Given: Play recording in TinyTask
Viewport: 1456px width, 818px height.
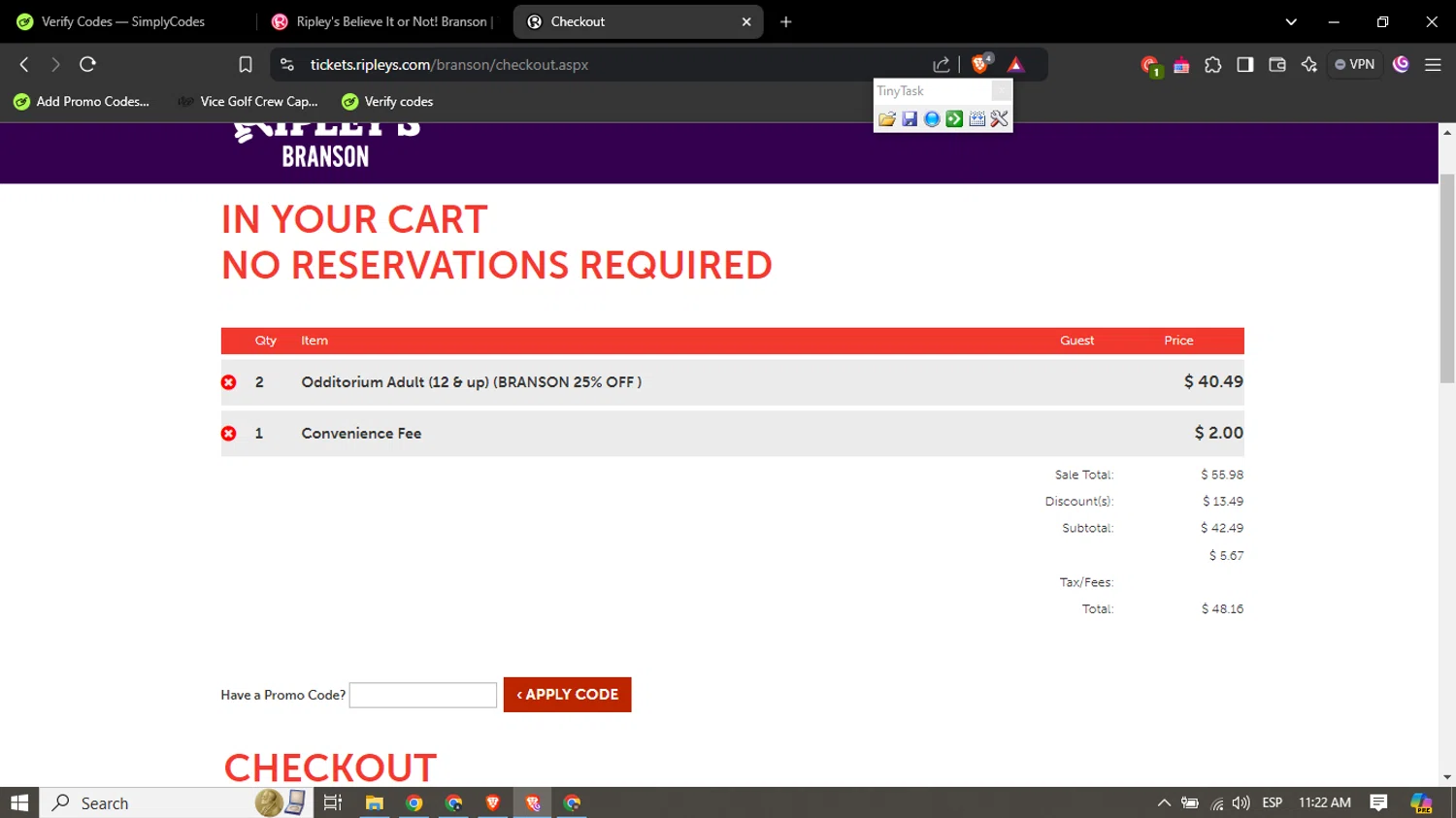Looking at the screenshot, I should [954, 119].
